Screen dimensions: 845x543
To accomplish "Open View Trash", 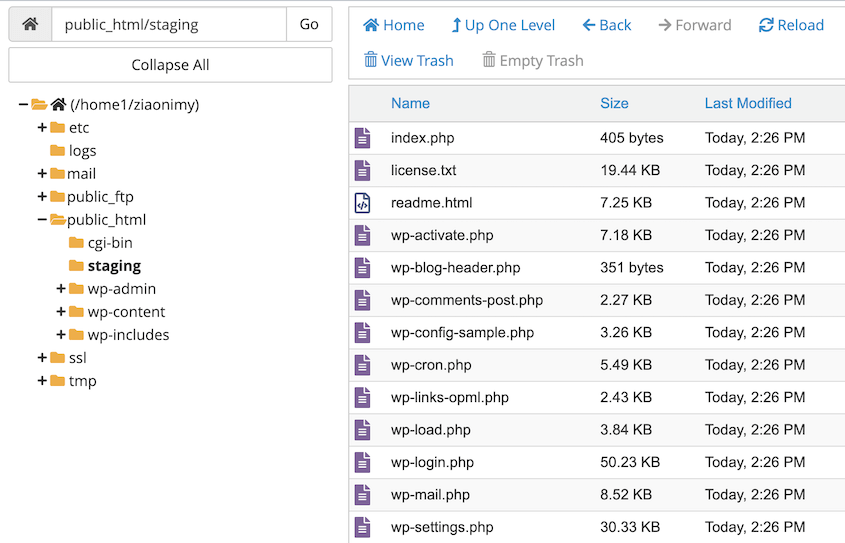I will [408, 60].
